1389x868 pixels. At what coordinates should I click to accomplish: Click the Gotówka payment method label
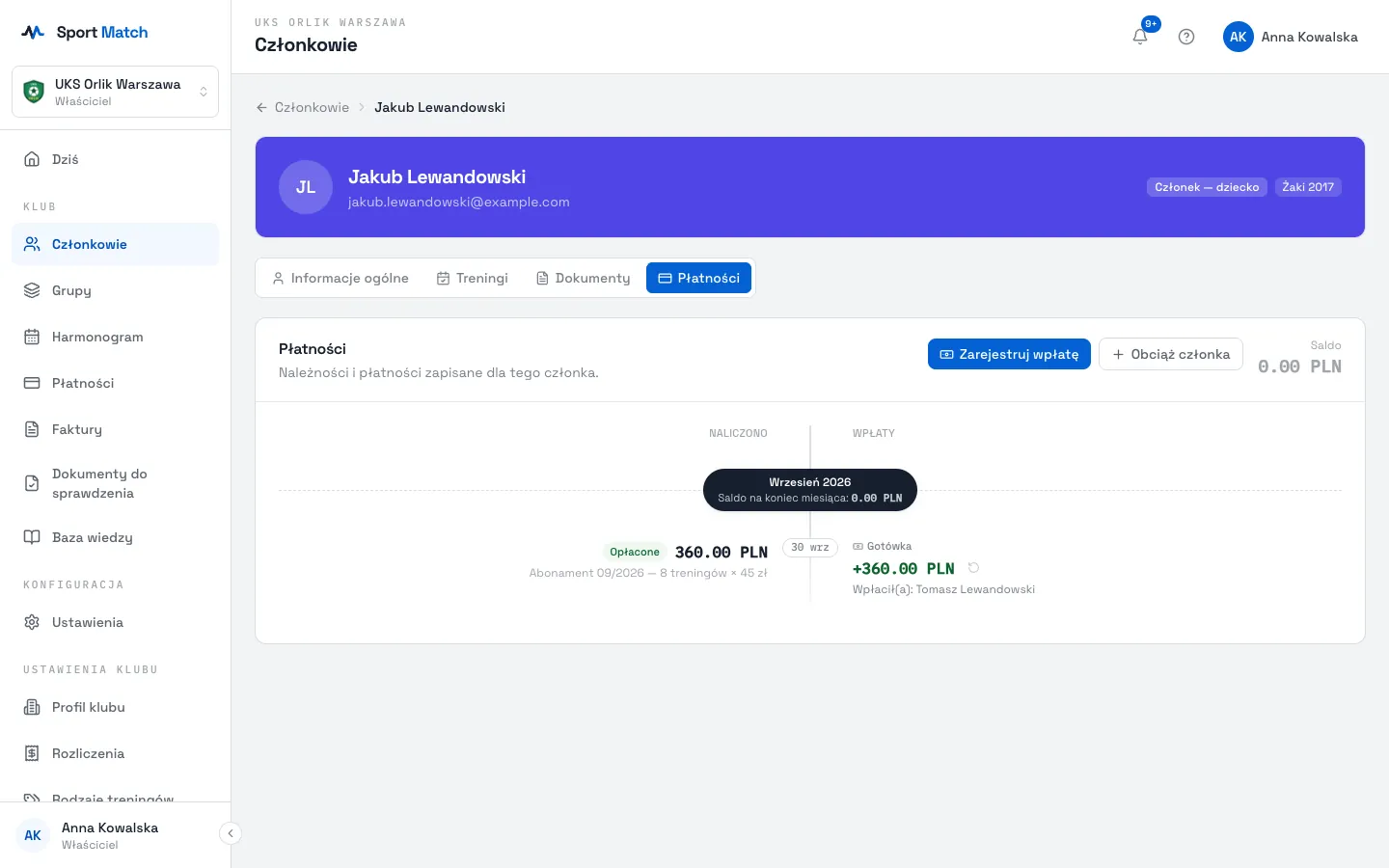point(883,546)
